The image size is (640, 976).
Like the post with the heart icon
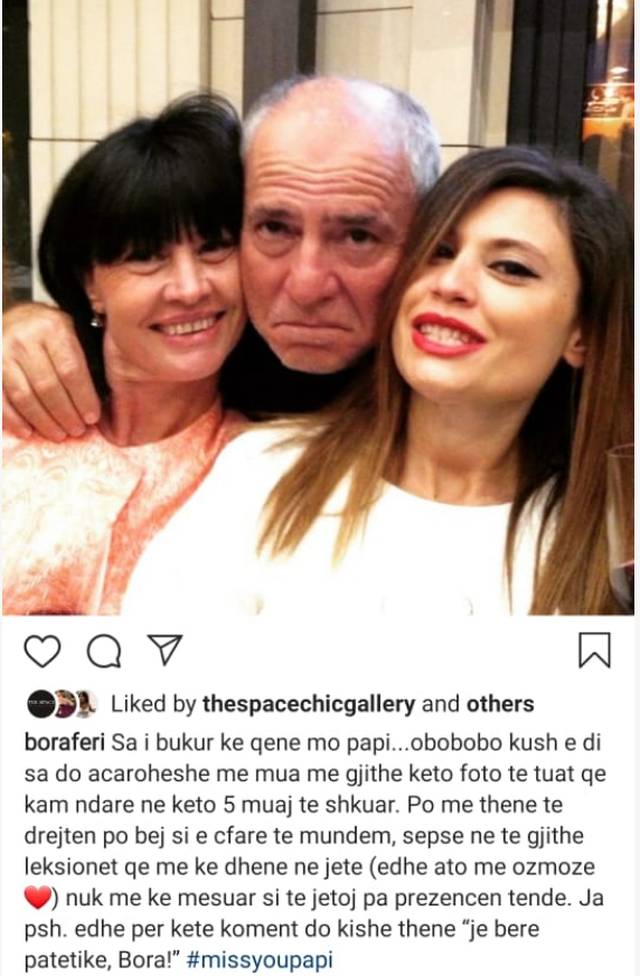[42, 651]
